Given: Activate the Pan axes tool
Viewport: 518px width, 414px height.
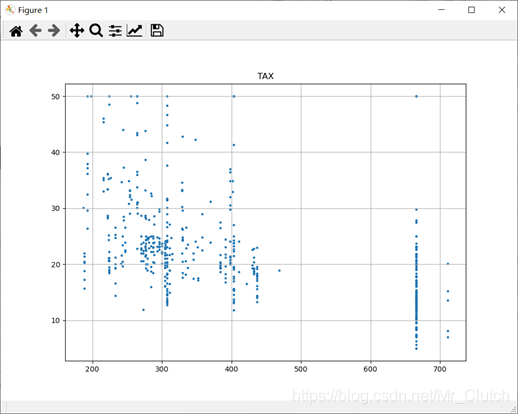Looking at the screenshot, I should (x=77, y=31).
